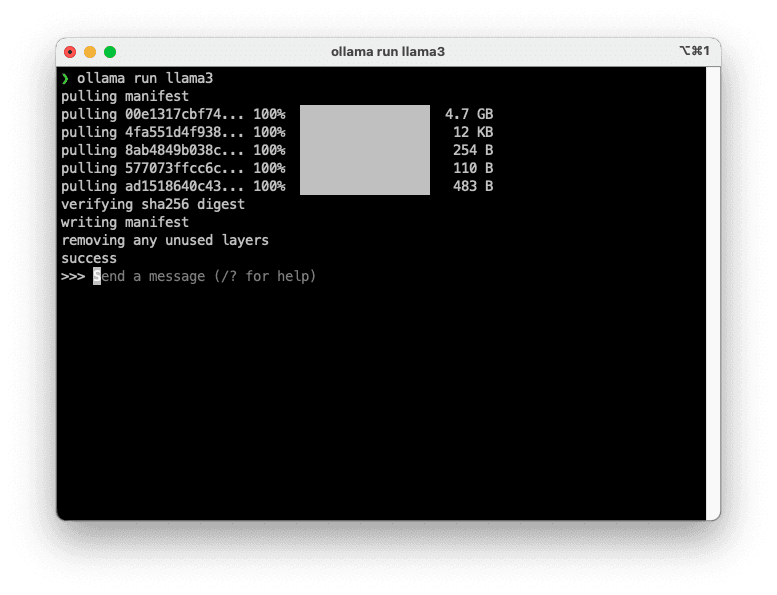The width and height of the screenshot is (777, 595).
Task: Click the 'success' status line
Action: point(89,258)
